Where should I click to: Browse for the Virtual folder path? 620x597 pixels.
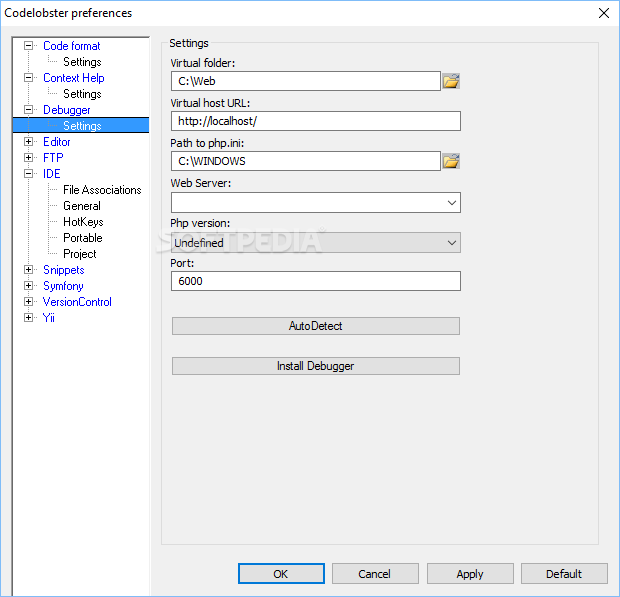click(451, 81)
